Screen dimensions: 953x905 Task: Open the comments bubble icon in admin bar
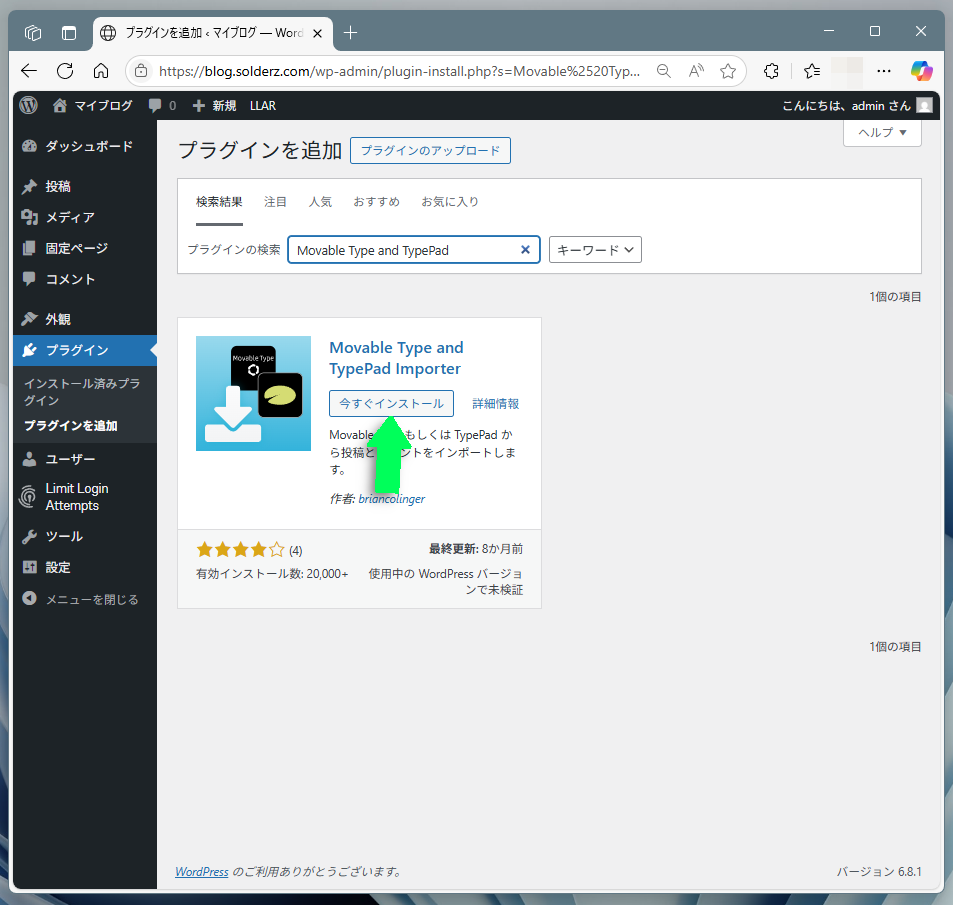tap(155, 105)
